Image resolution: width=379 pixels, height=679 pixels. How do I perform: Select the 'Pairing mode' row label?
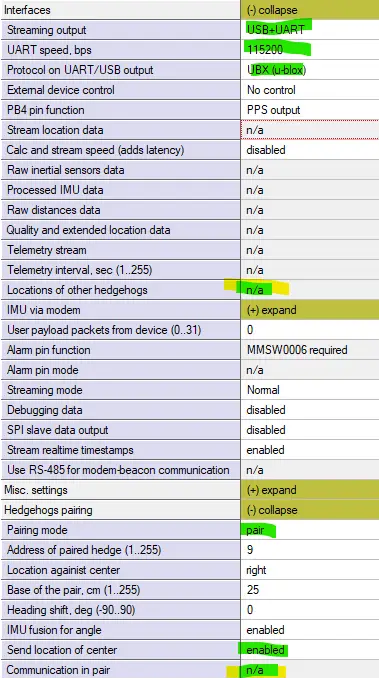click(37, 530)
